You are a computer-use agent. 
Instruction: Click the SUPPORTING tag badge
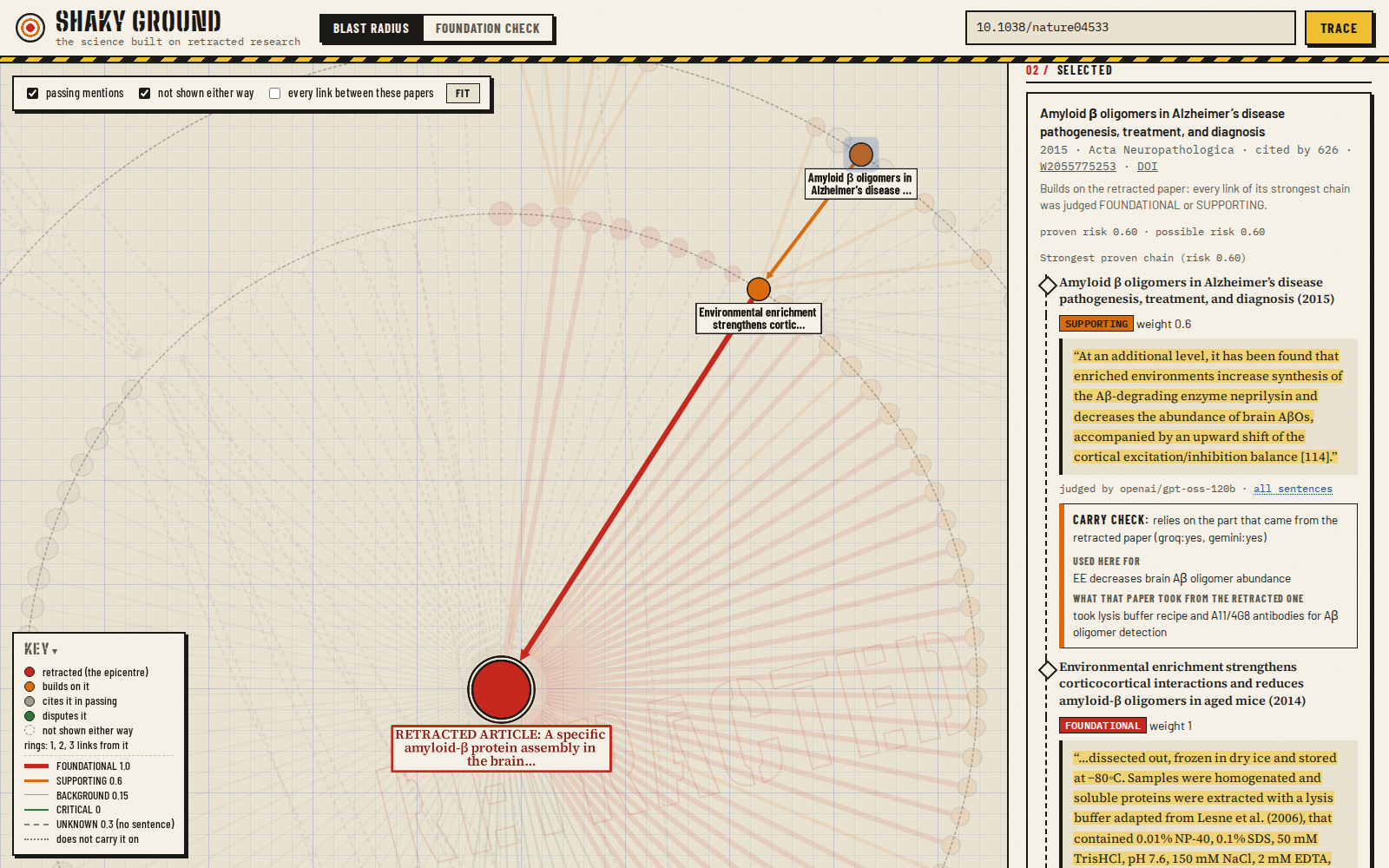1096,324
